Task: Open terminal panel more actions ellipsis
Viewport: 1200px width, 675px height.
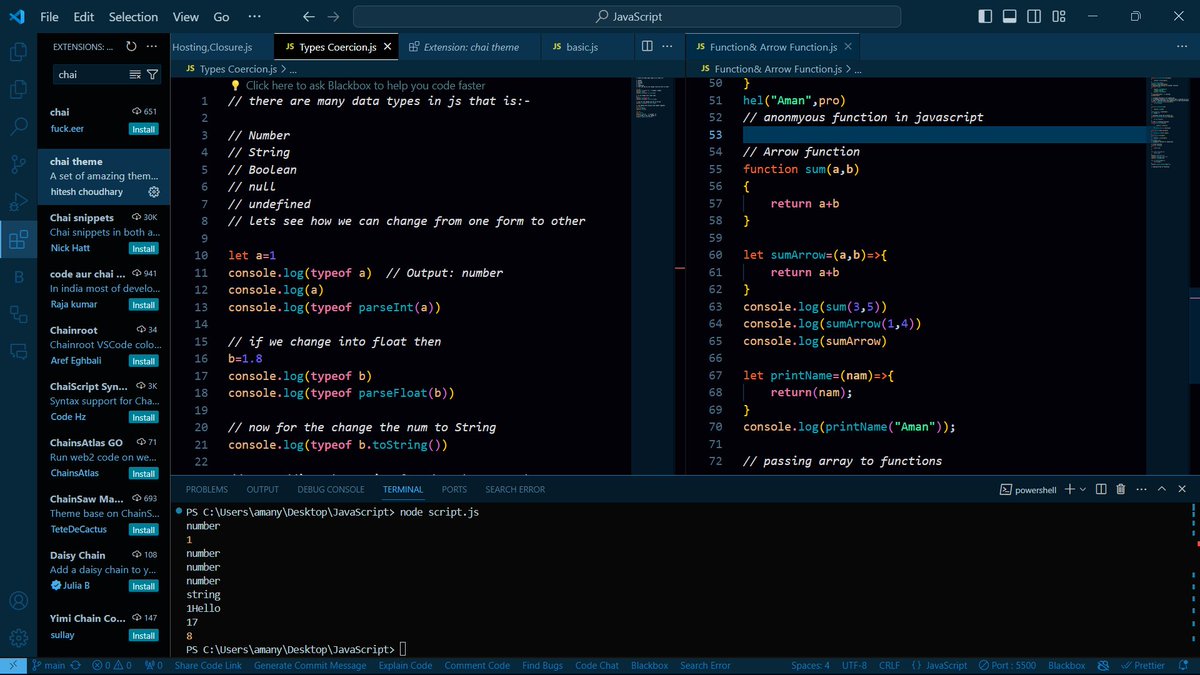Action: pyautogui.click(x=1141, y=489)
